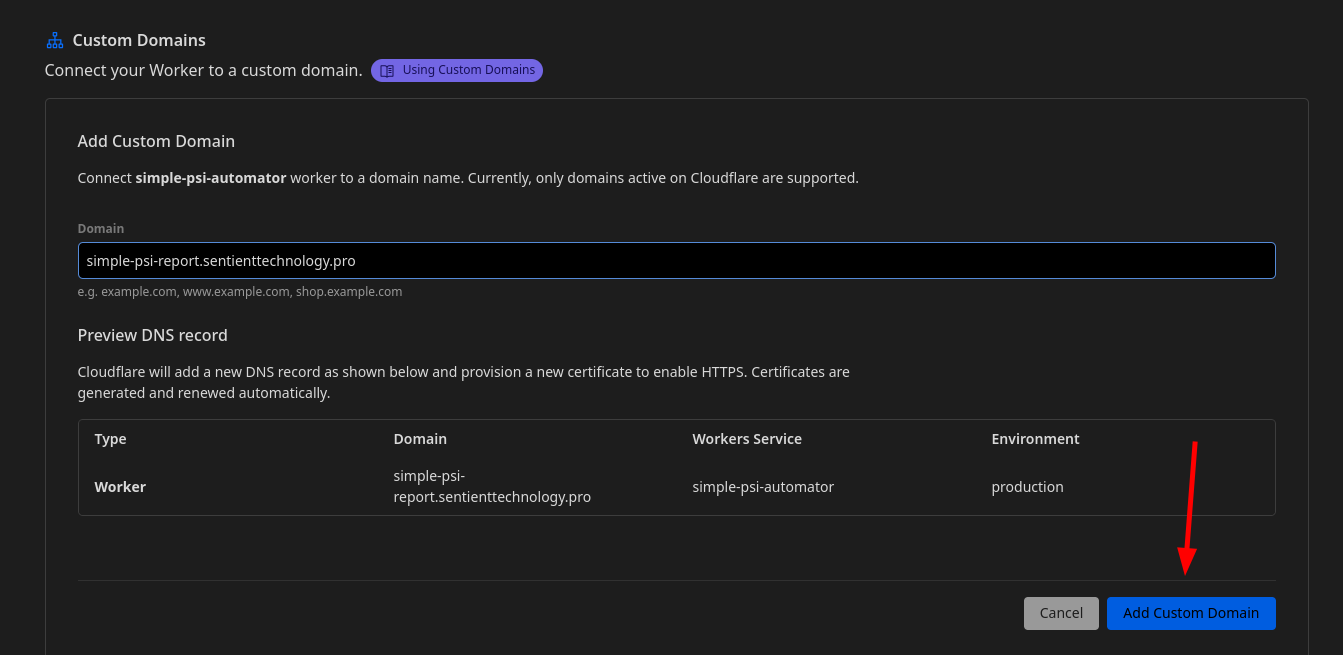Click the Add Custom Domain panel title

[156, 141]
